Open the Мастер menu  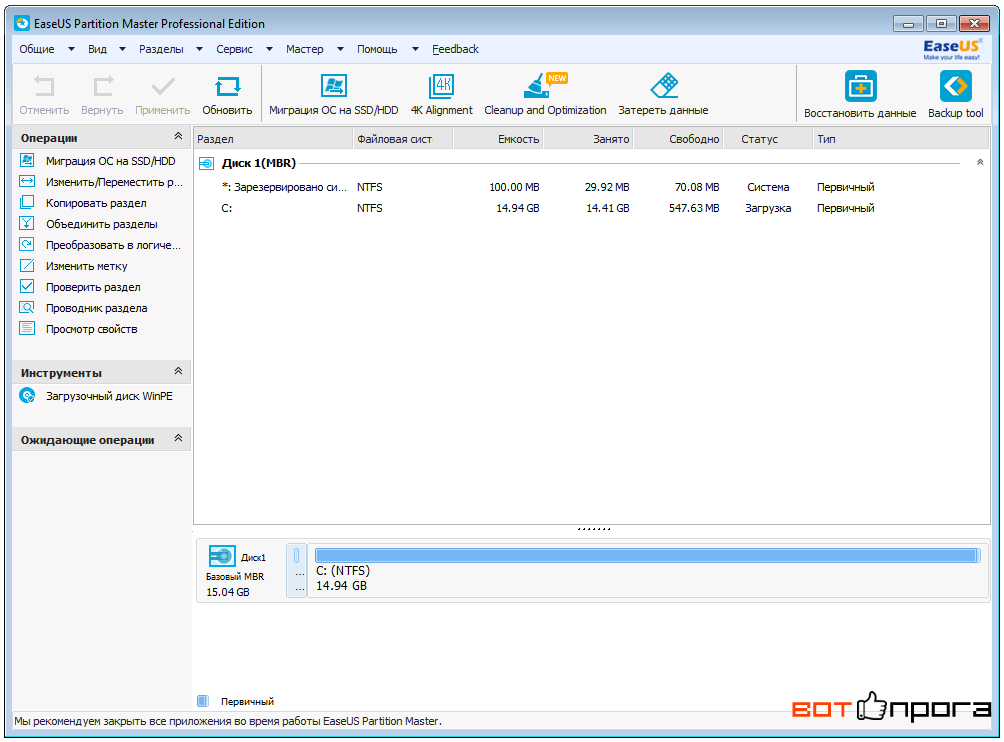pyautogui.click(x=305, y=49)
